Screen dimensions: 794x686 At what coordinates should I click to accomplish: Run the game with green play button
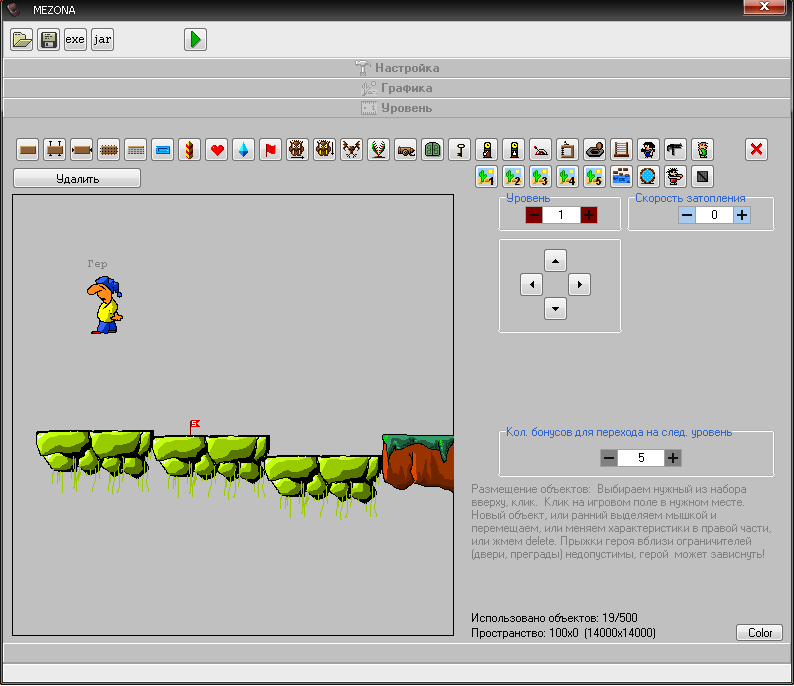pos(195,40)
